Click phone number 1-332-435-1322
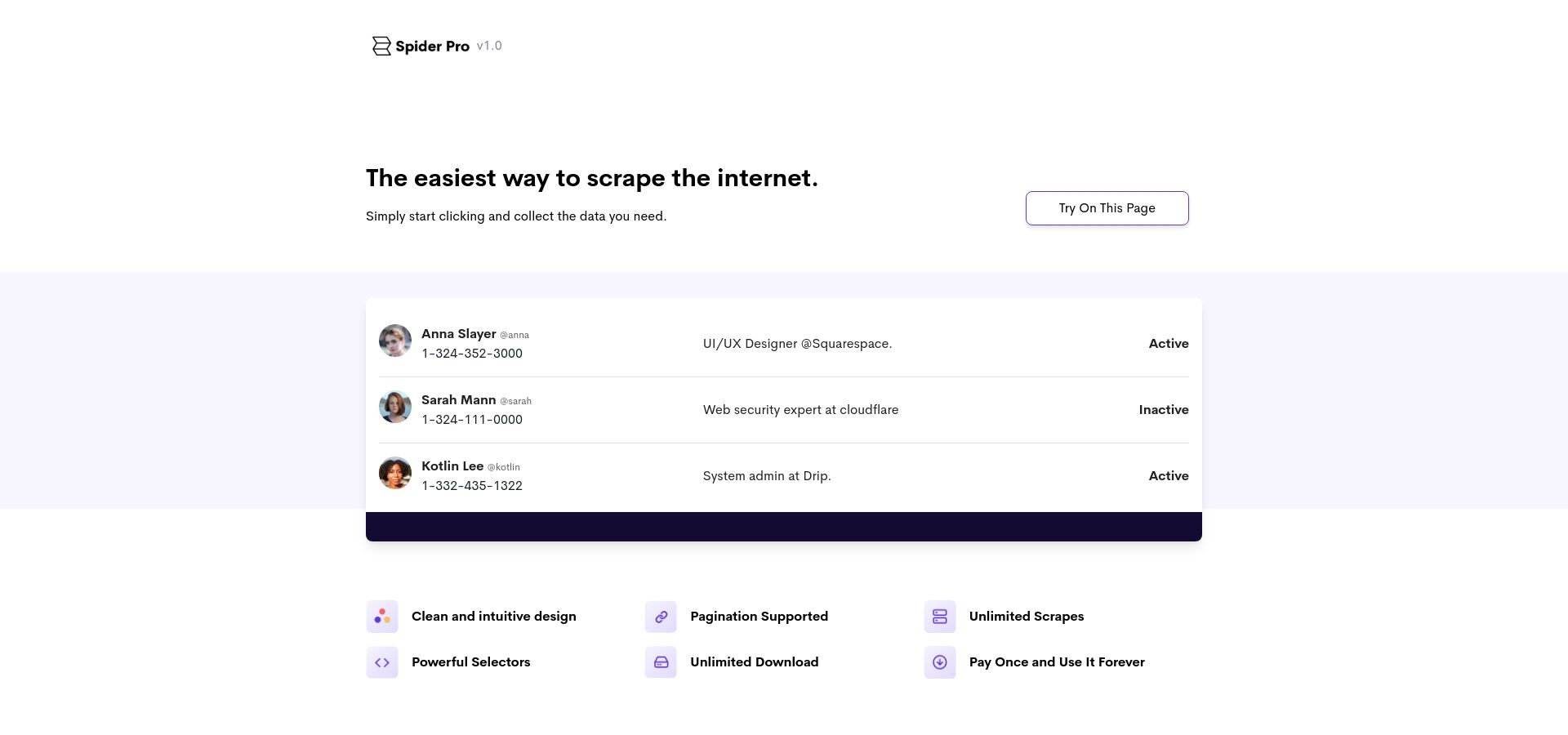The image size is (1568, 735). 472,486
